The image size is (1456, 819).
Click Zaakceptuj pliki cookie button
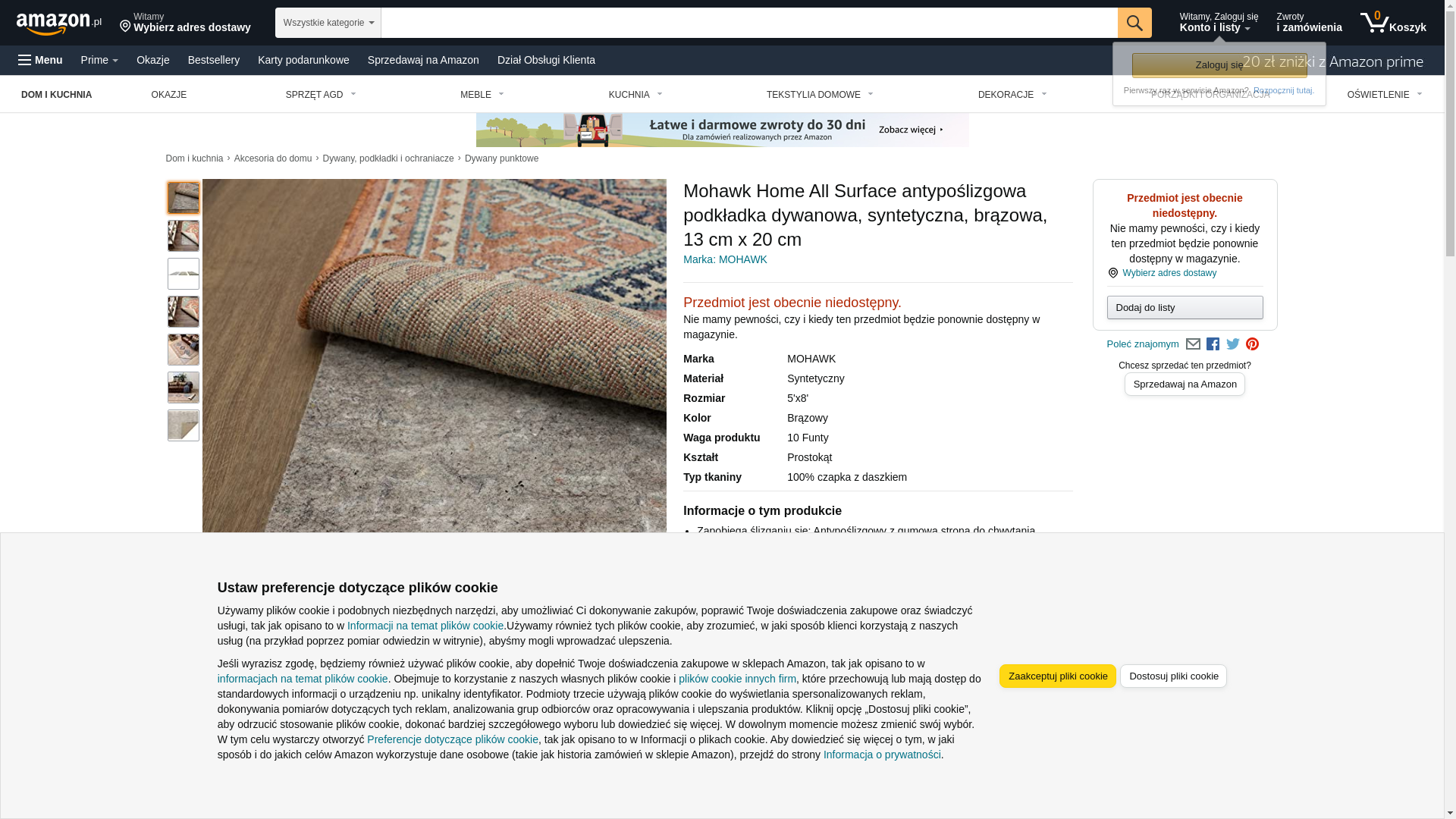click(x=1057, y=676)
